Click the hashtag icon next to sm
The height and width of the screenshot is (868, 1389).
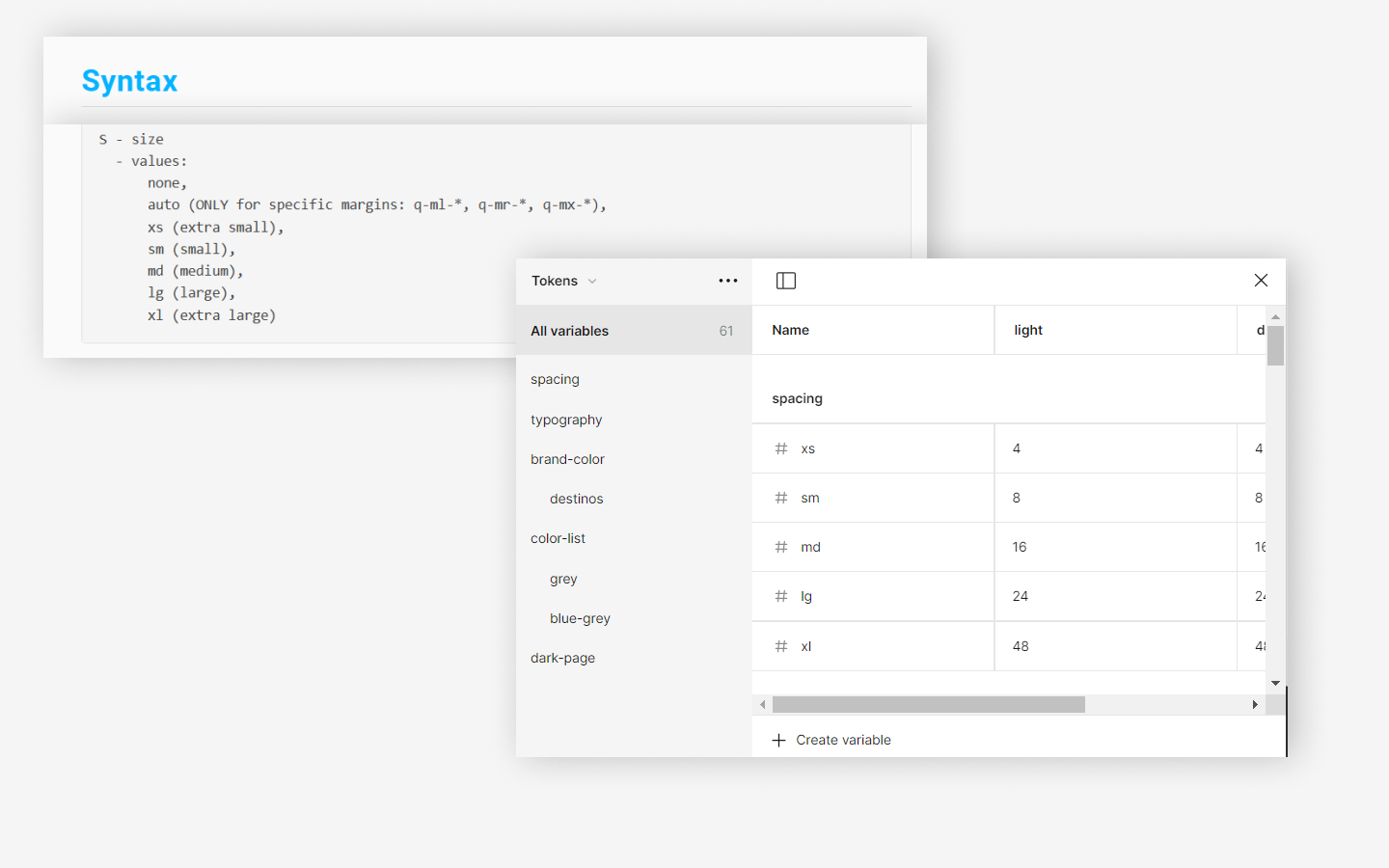780,498
